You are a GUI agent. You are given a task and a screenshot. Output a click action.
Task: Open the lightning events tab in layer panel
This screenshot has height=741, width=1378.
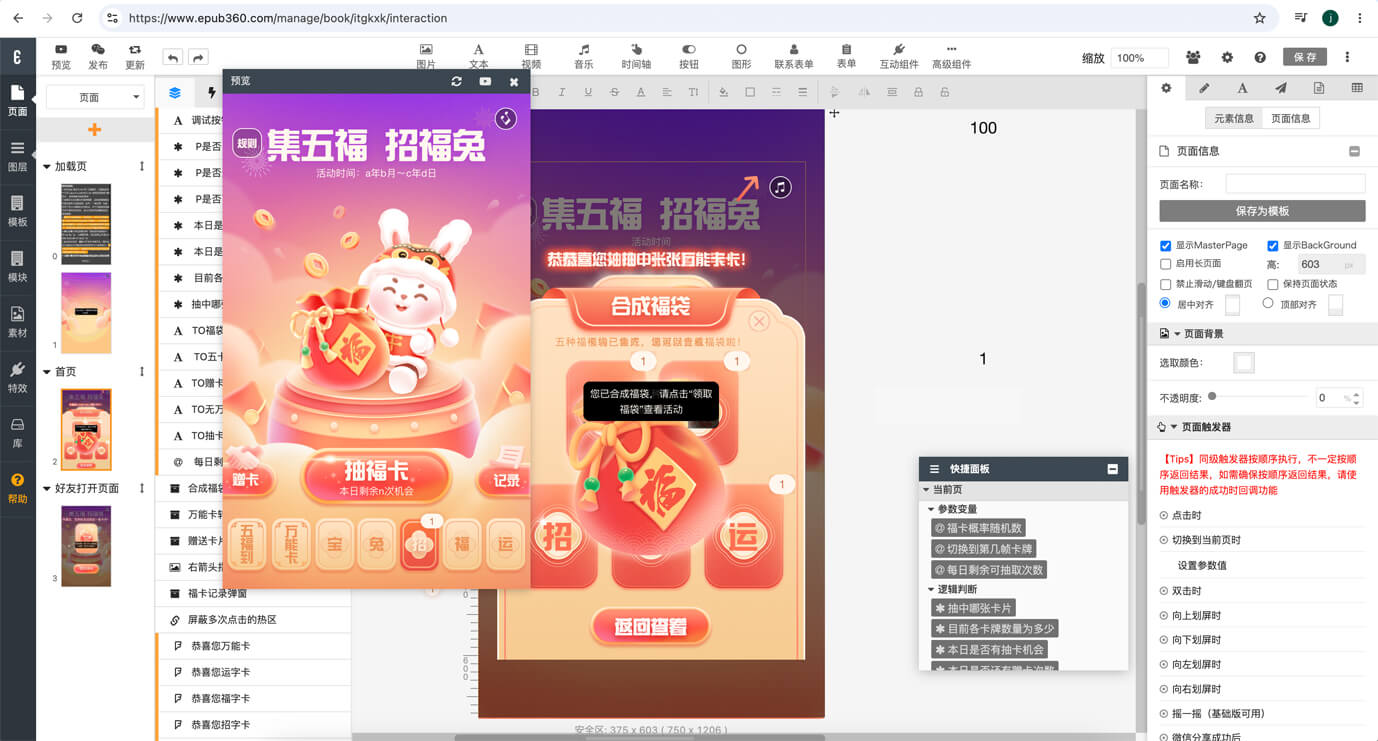coord(211,93)
